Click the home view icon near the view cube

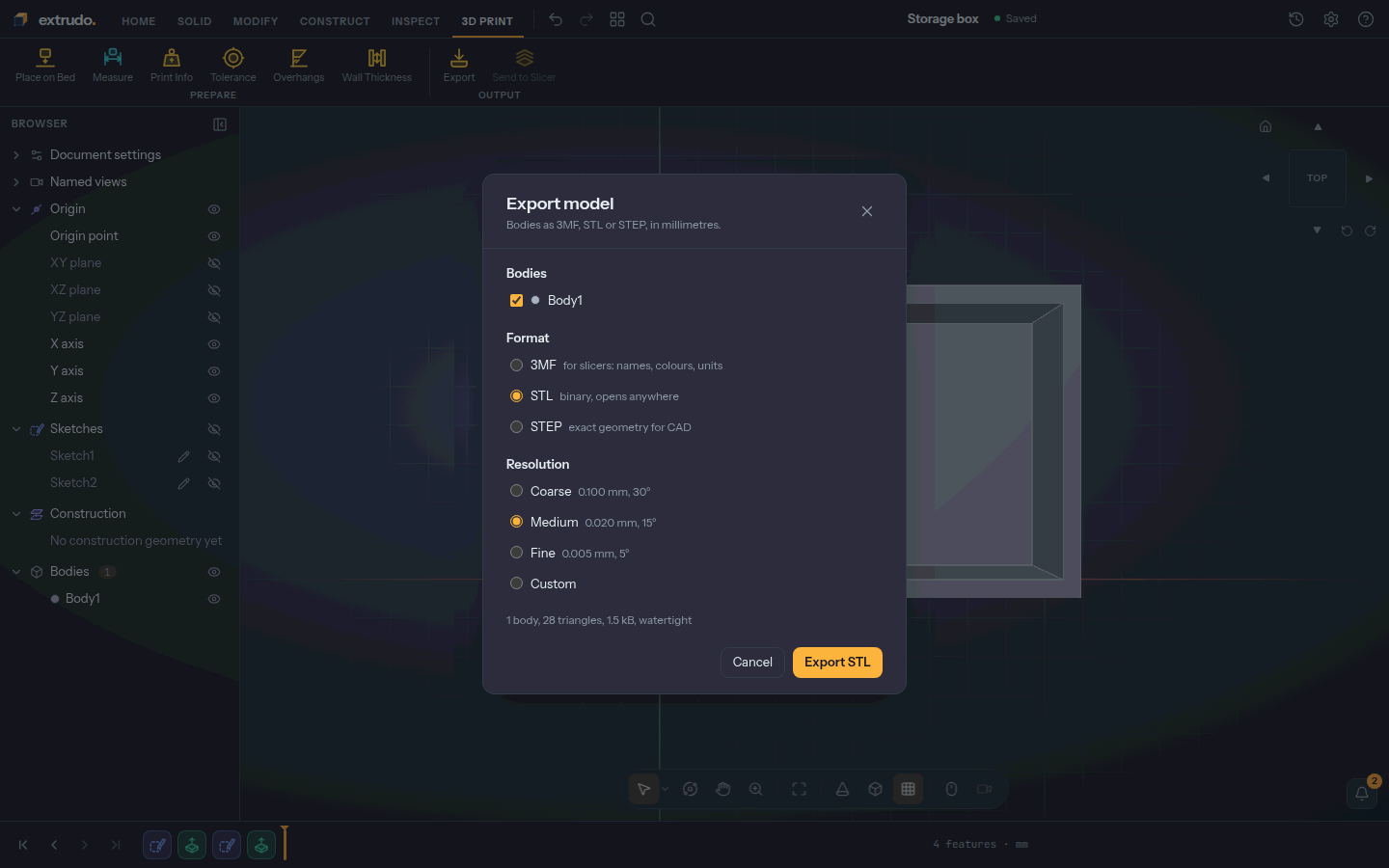pyautogui.click(x=1266, y=126)
